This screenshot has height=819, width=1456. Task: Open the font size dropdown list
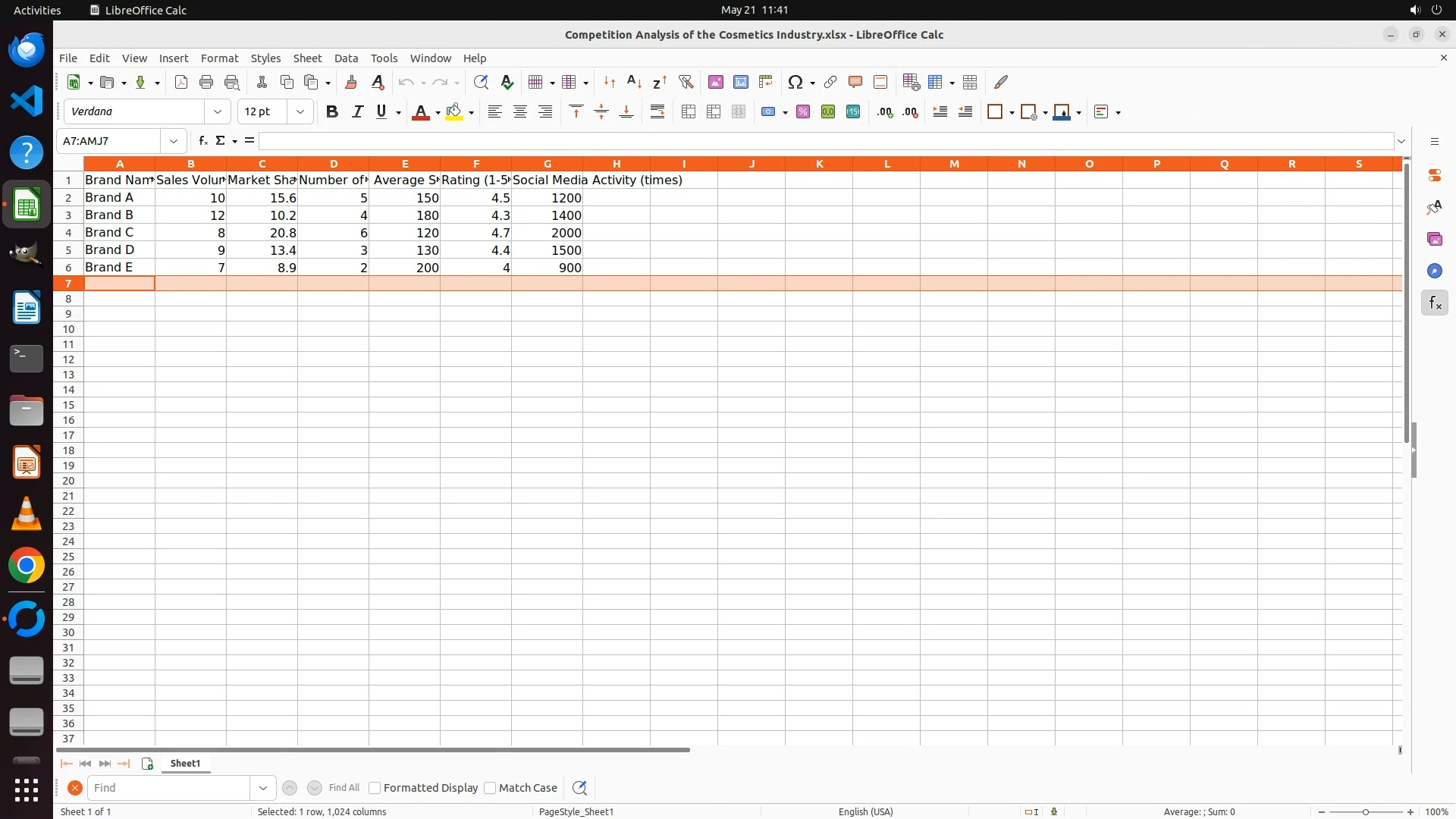click(300, 112)
